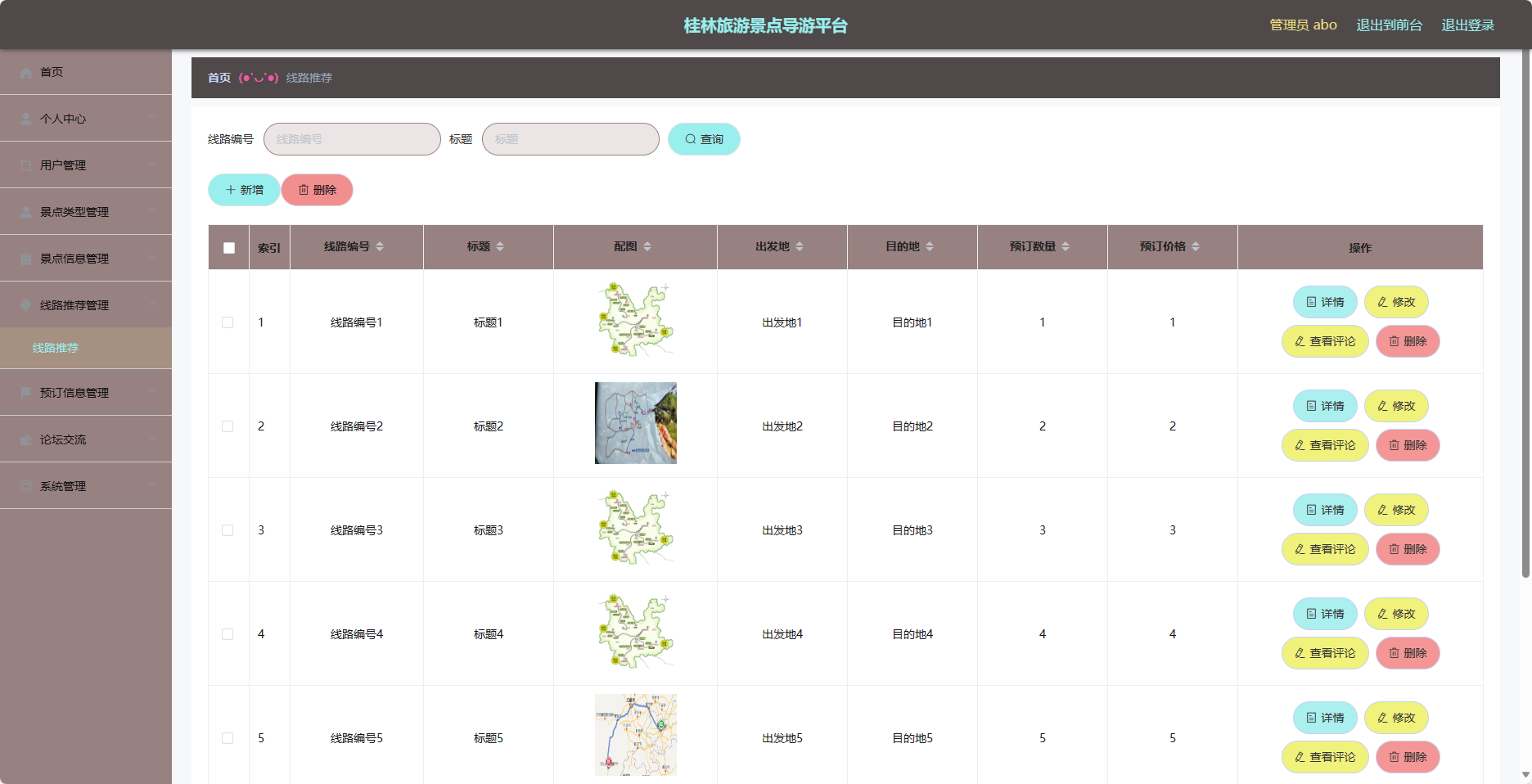
Task: Sort the table by 预订价格 column arrows
Action: (x=1196, y=246)
